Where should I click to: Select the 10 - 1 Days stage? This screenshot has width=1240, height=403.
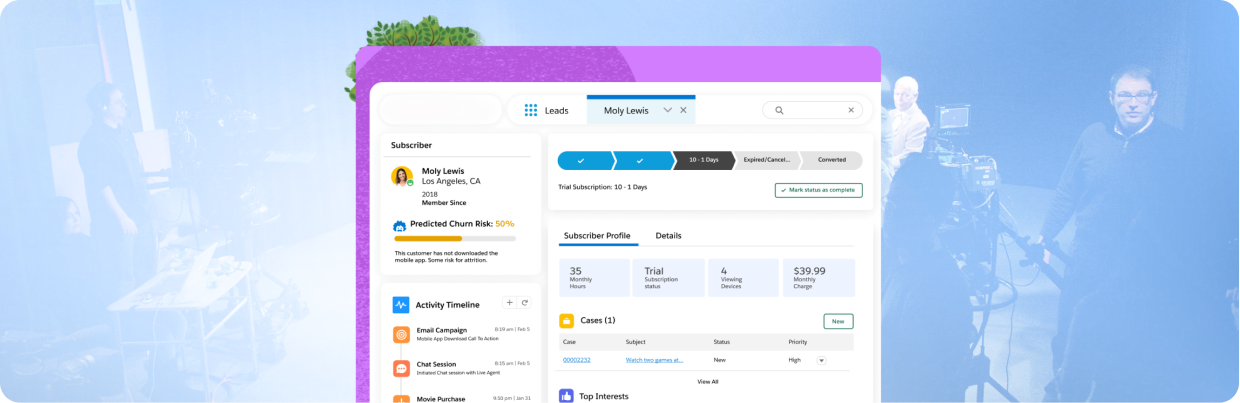click(703, 160)
